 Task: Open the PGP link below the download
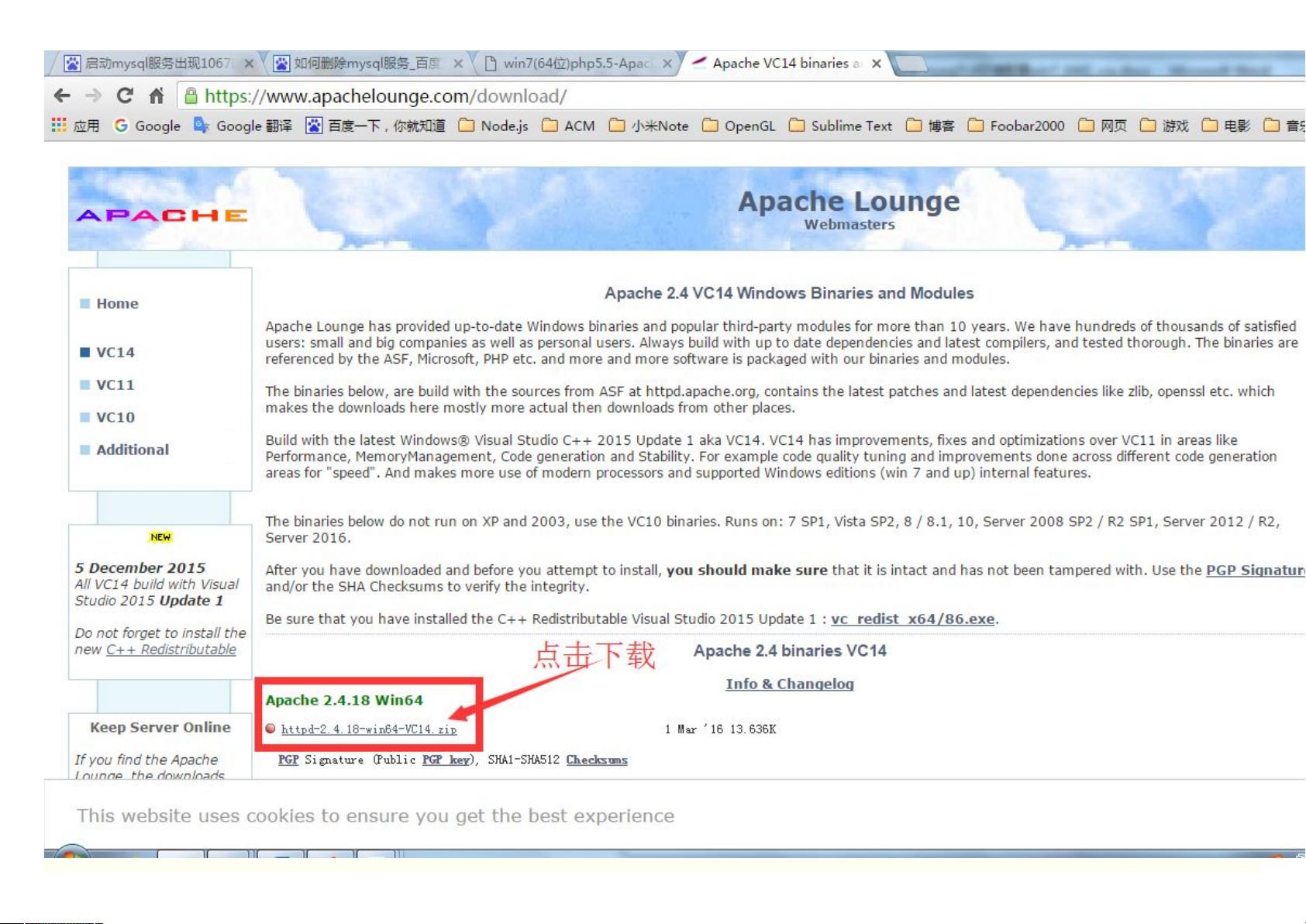pyautogui.click(x=288, y=760)
